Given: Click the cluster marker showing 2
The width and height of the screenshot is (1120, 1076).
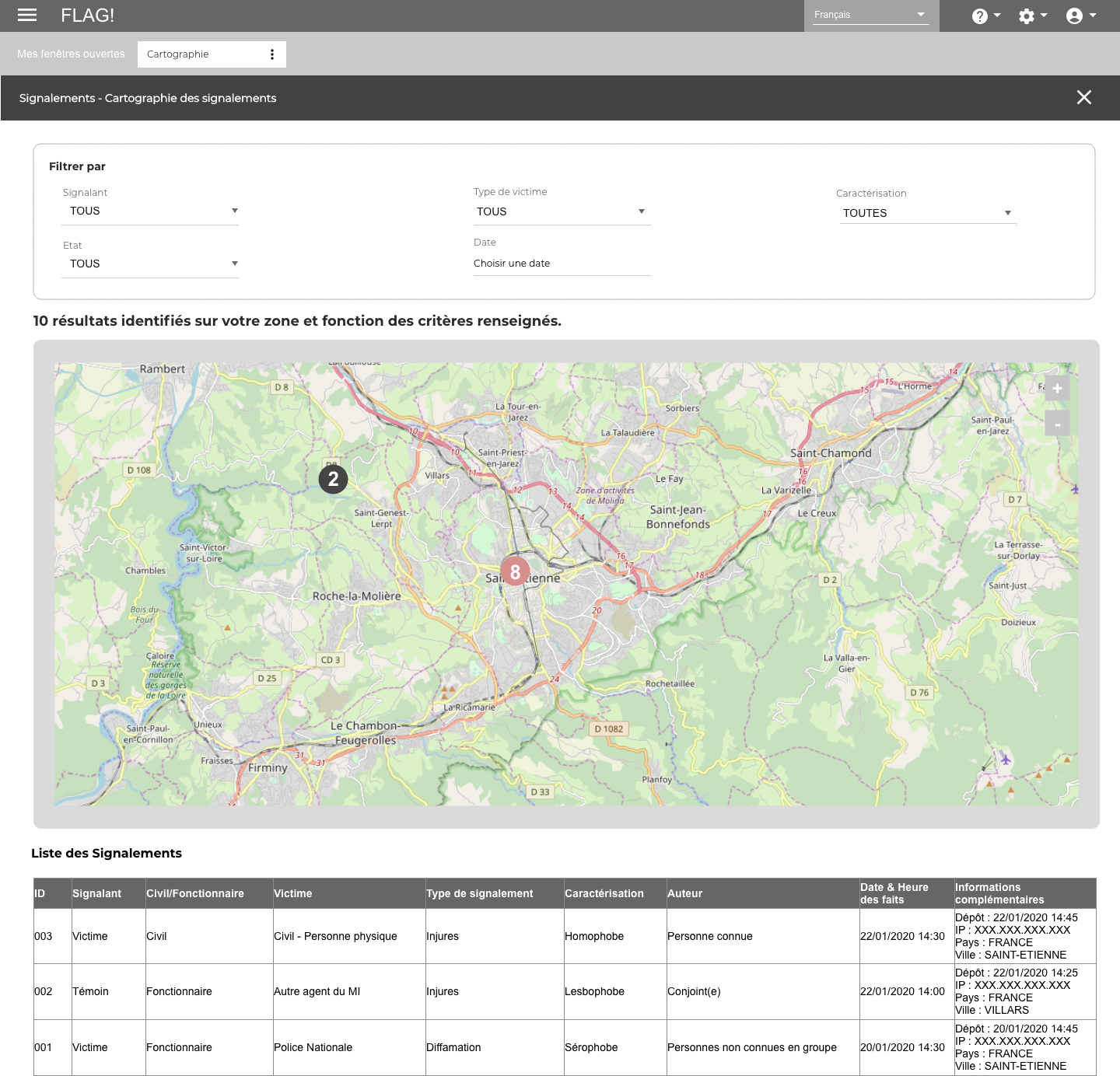Looking at the screenshot, I should pyautogui.click(x=333, y=479).
